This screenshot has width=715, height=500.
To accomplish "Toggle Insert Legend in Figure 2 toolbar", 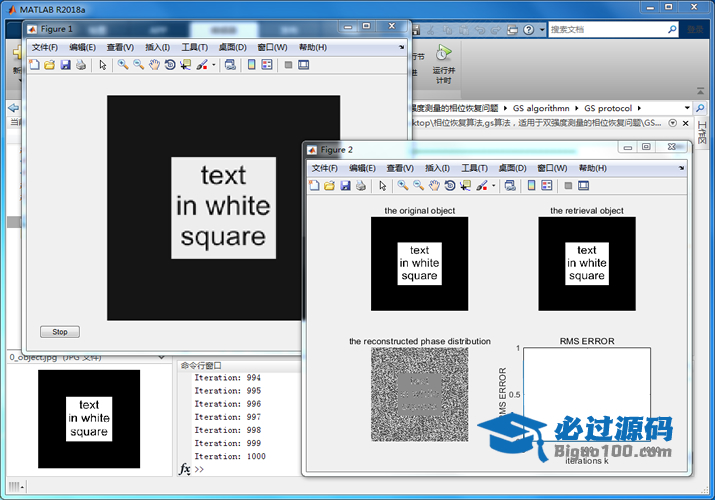I will point(547,185).
